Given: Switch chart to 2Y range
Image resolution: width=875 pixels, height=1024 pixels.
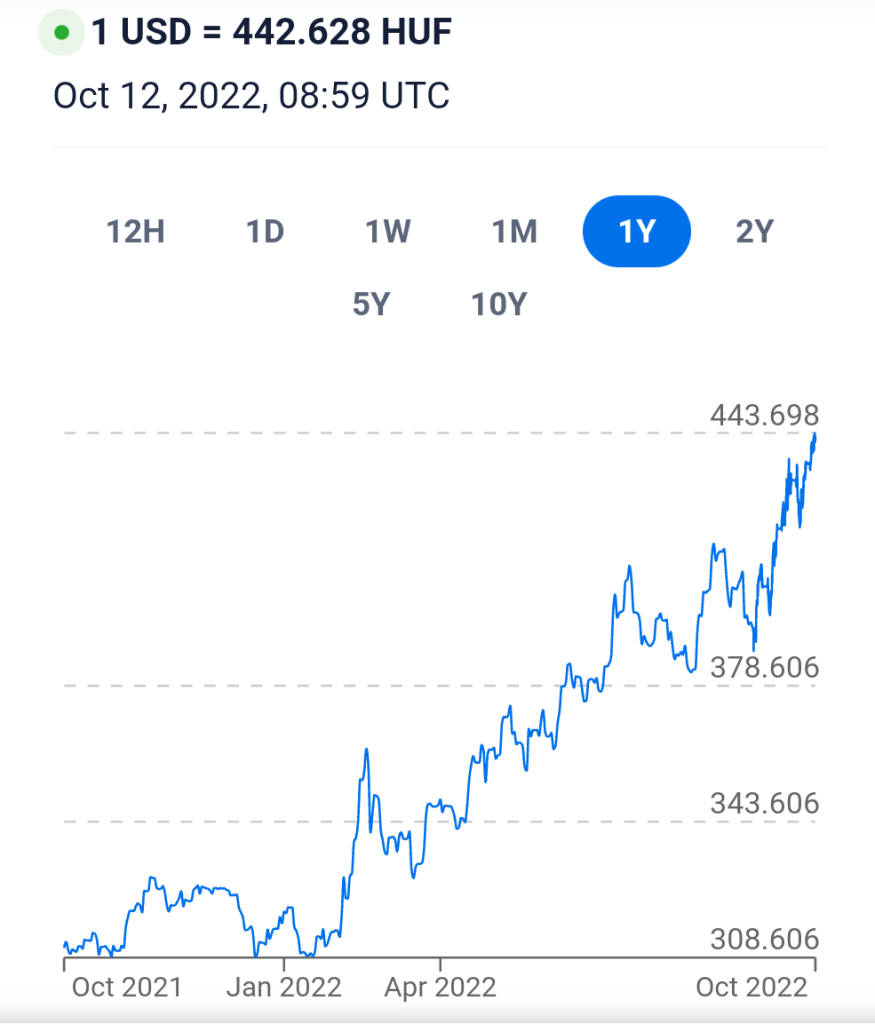Looking at the screenshot, I should point(755,232).
